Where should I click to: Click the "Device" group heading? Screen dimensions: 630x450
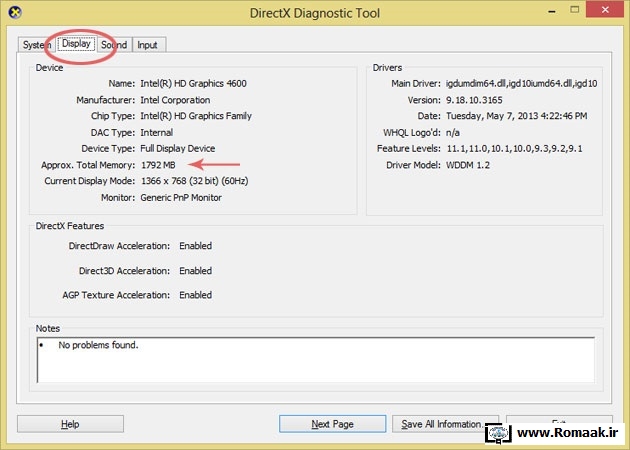pos(49,68)
